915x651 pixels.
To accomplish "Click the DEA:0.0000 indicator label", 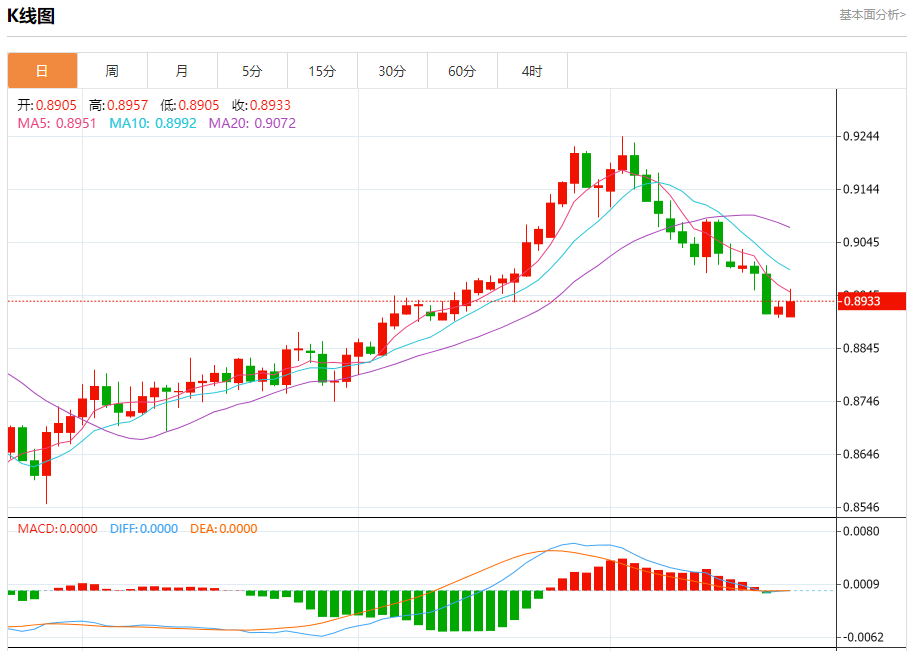I will coord(223,528).
